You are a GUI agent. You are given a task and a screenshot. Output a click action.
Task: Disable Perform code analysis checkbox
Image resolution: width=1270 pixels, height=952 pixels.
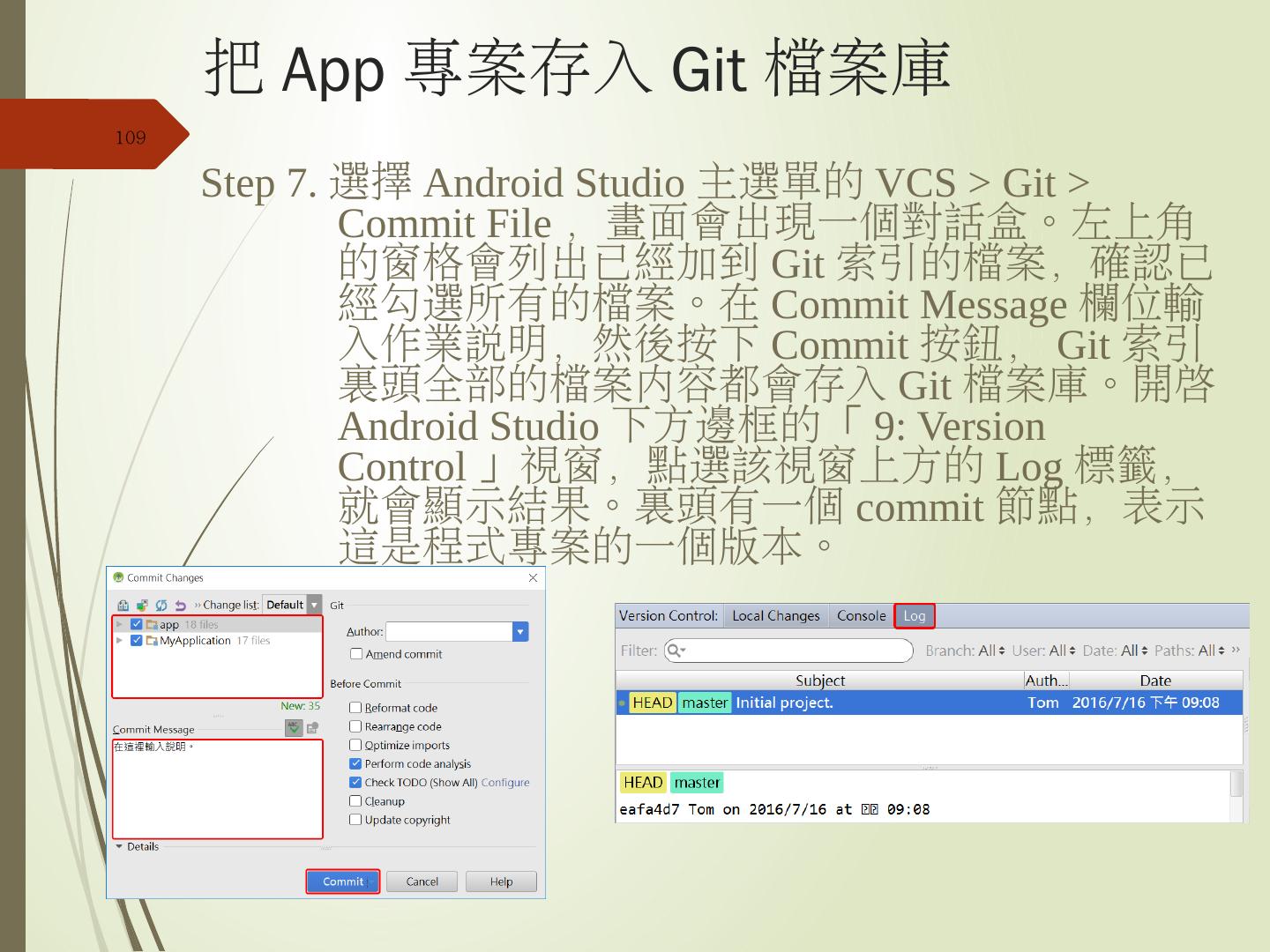coord(355,763)
